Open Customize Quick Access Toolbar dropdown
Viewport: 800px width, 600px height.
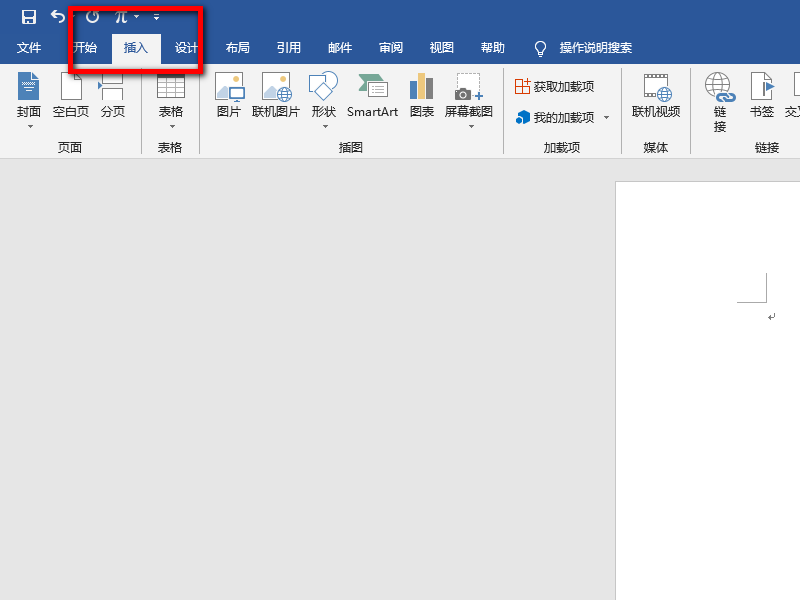point(157,17)
